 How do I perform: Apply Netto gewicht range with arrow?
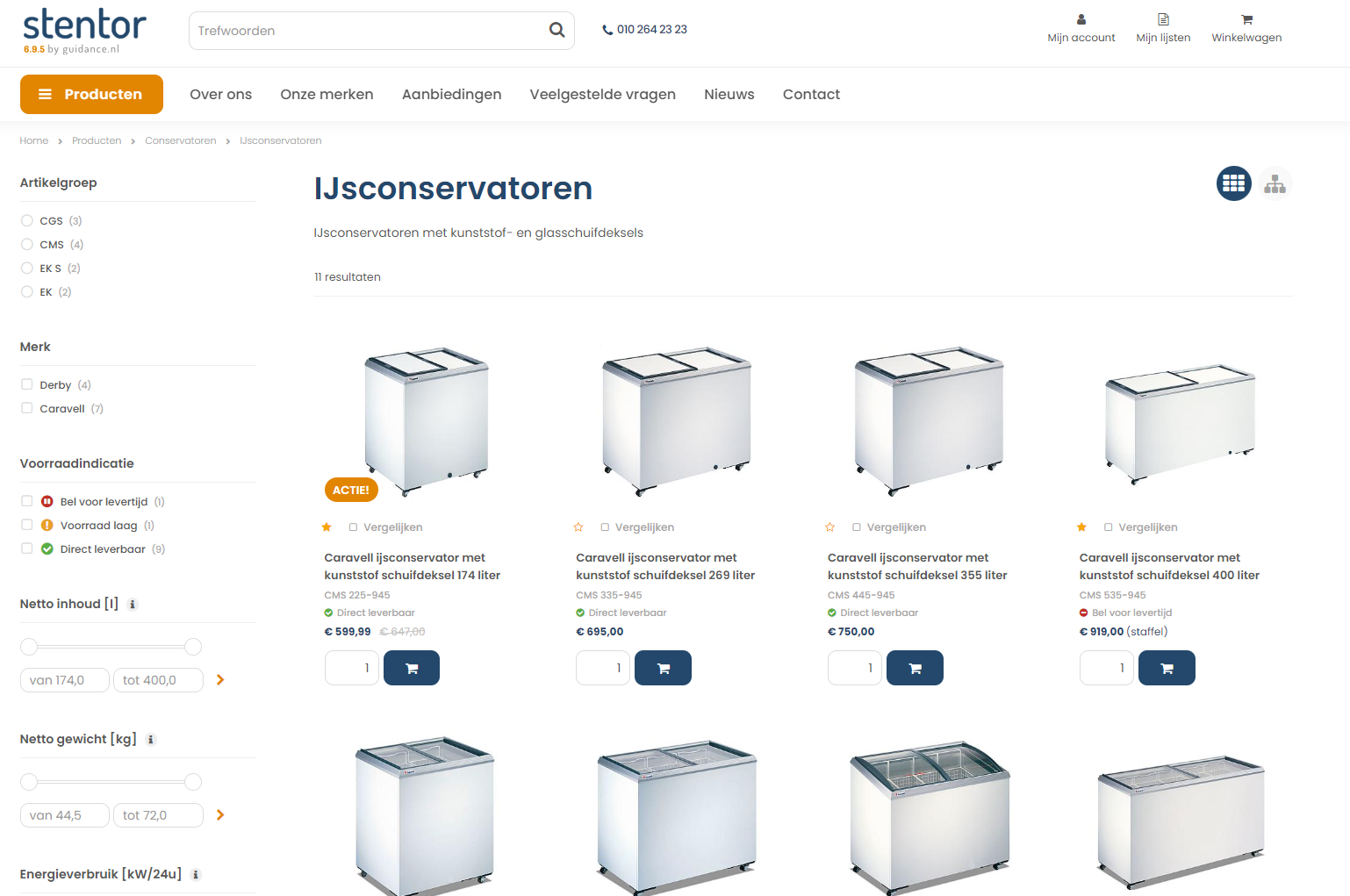coord(220,814)
